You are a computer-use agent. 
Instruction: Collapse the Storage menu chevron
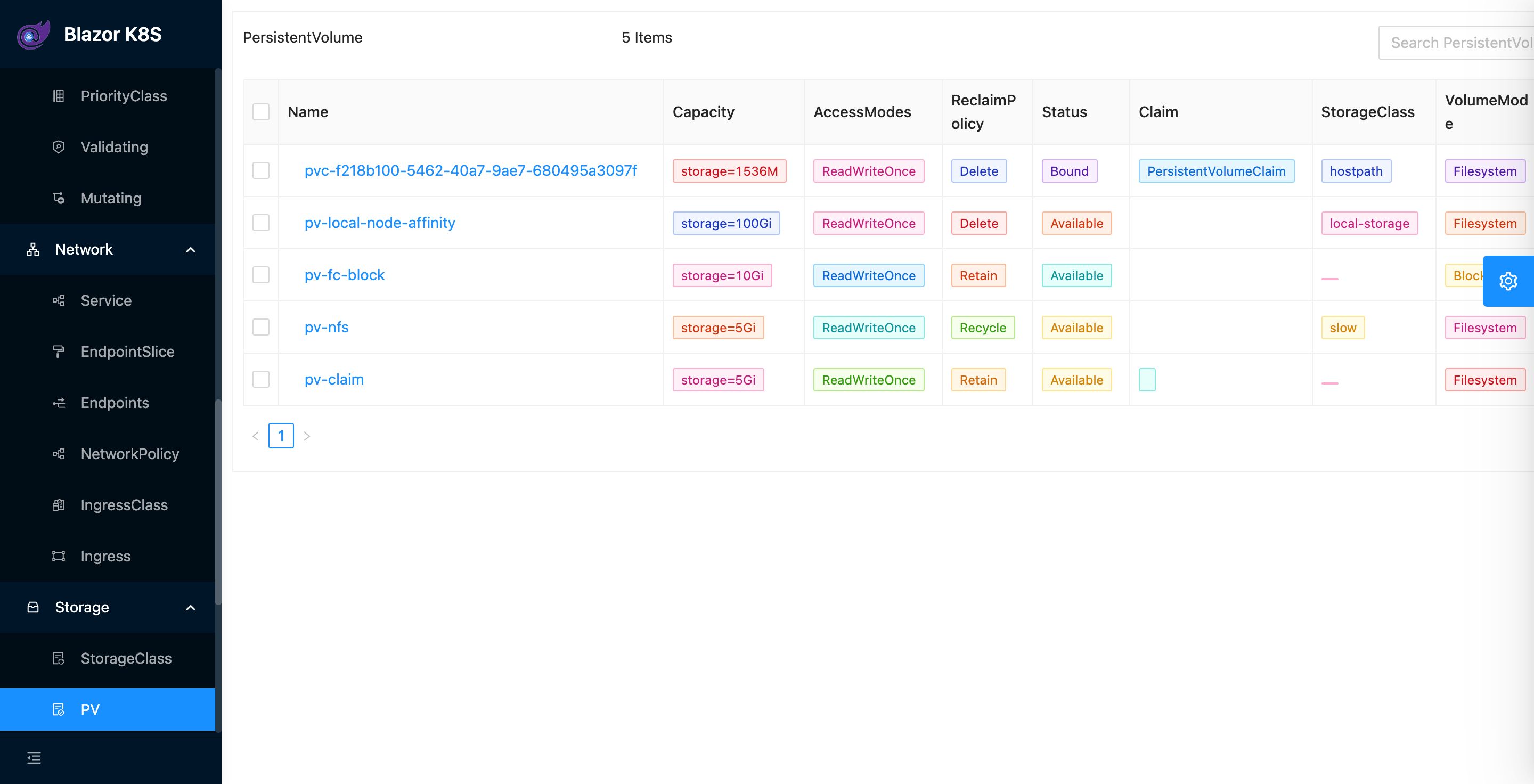(191, 607)
